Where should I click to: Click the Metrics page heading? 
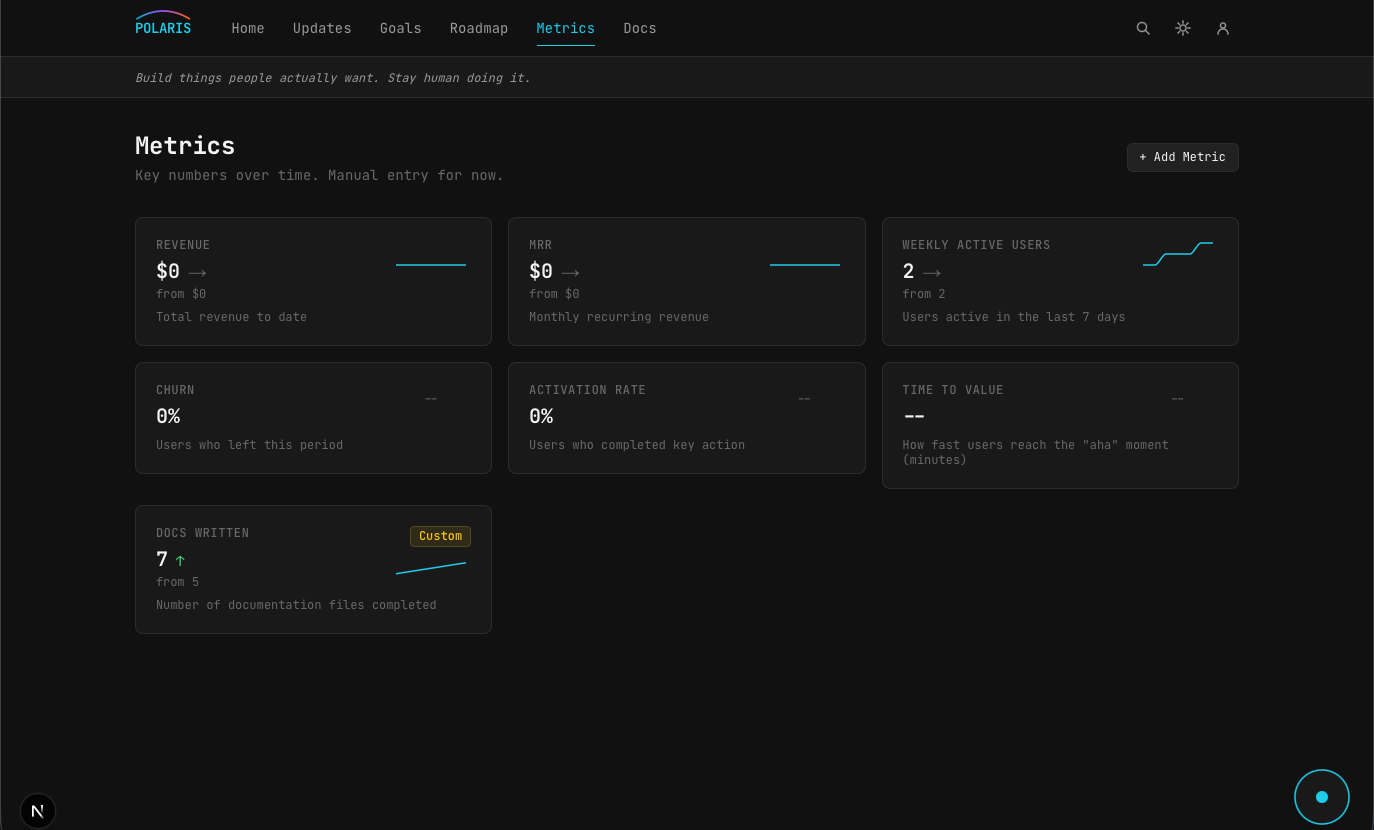pos(185,146)
